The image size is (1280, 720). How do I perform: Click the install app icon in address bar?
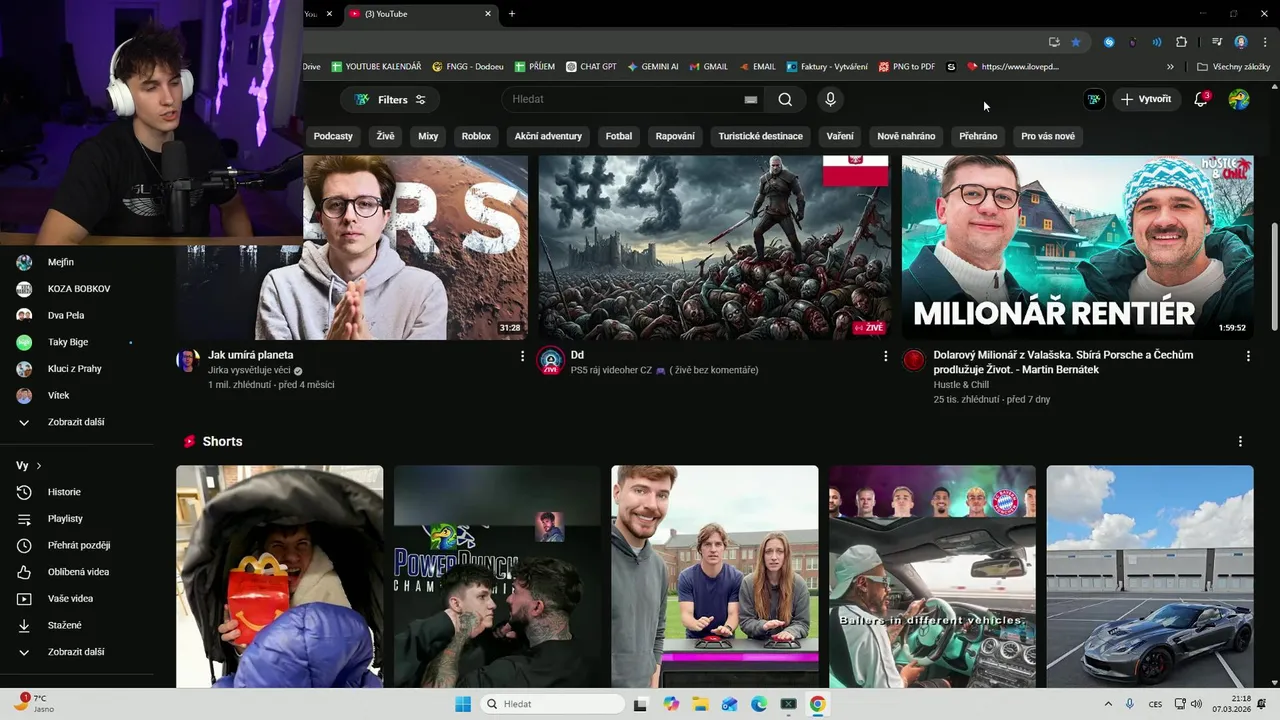pyautogui.click(x=1054, y=42)
